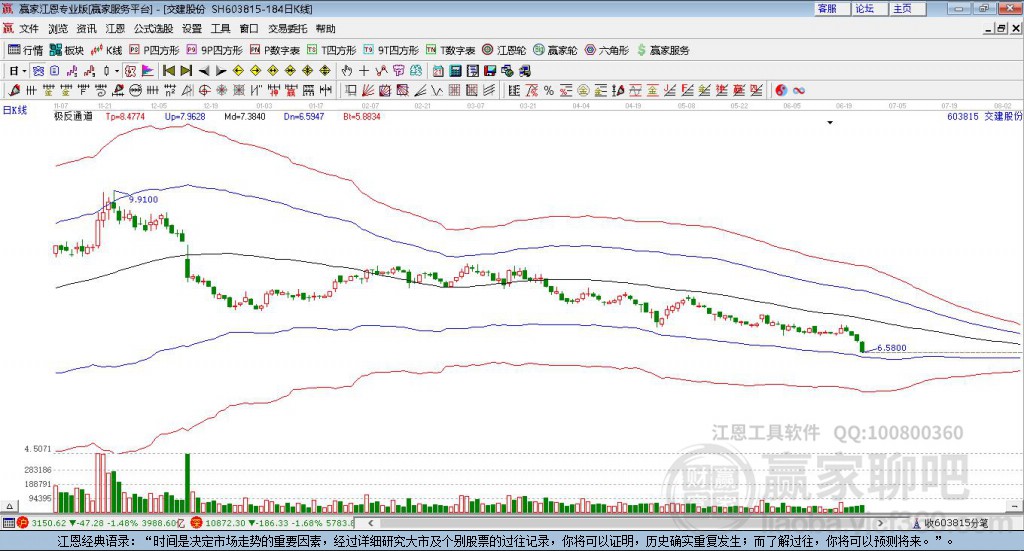Click the 日K线 label
Image resolution: width=1024 pixels, height=551 pixels.
15,110
